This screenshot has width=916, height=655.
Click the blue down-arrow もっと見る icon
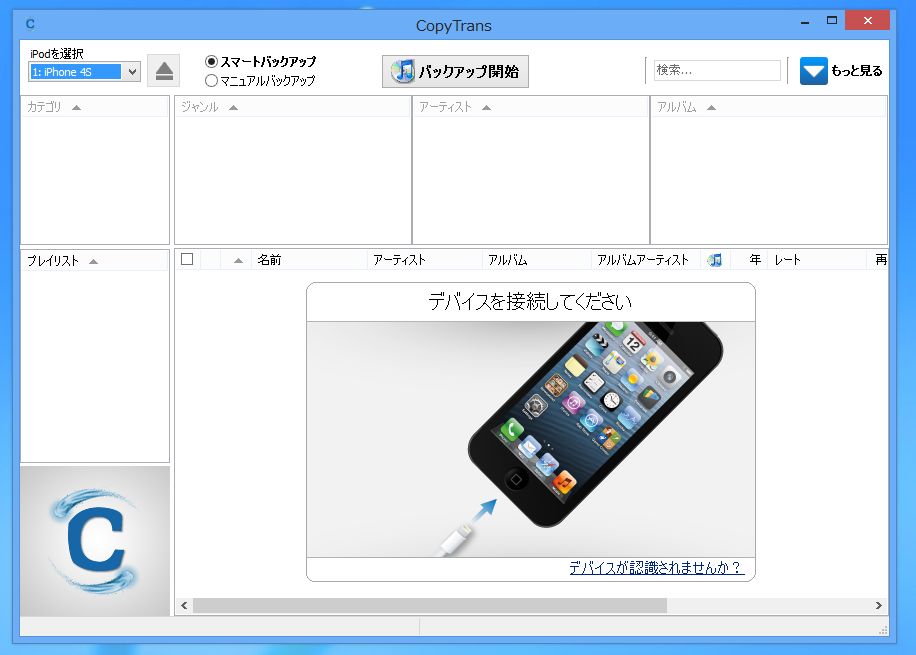[x=813, y=71]
